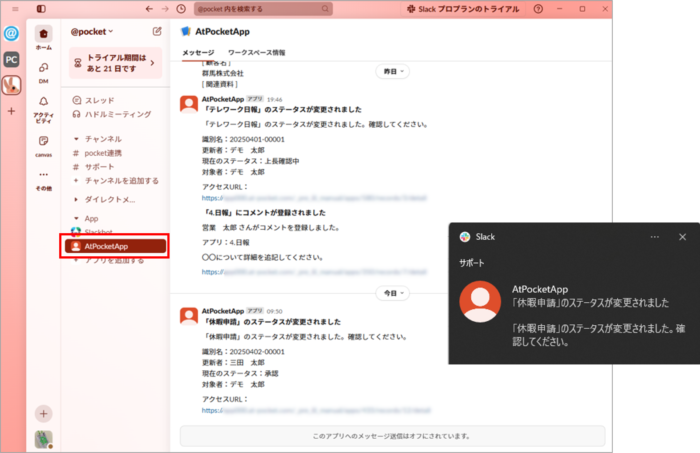Open the user profile avatar

pyautogui.click(x=43, y=440)
